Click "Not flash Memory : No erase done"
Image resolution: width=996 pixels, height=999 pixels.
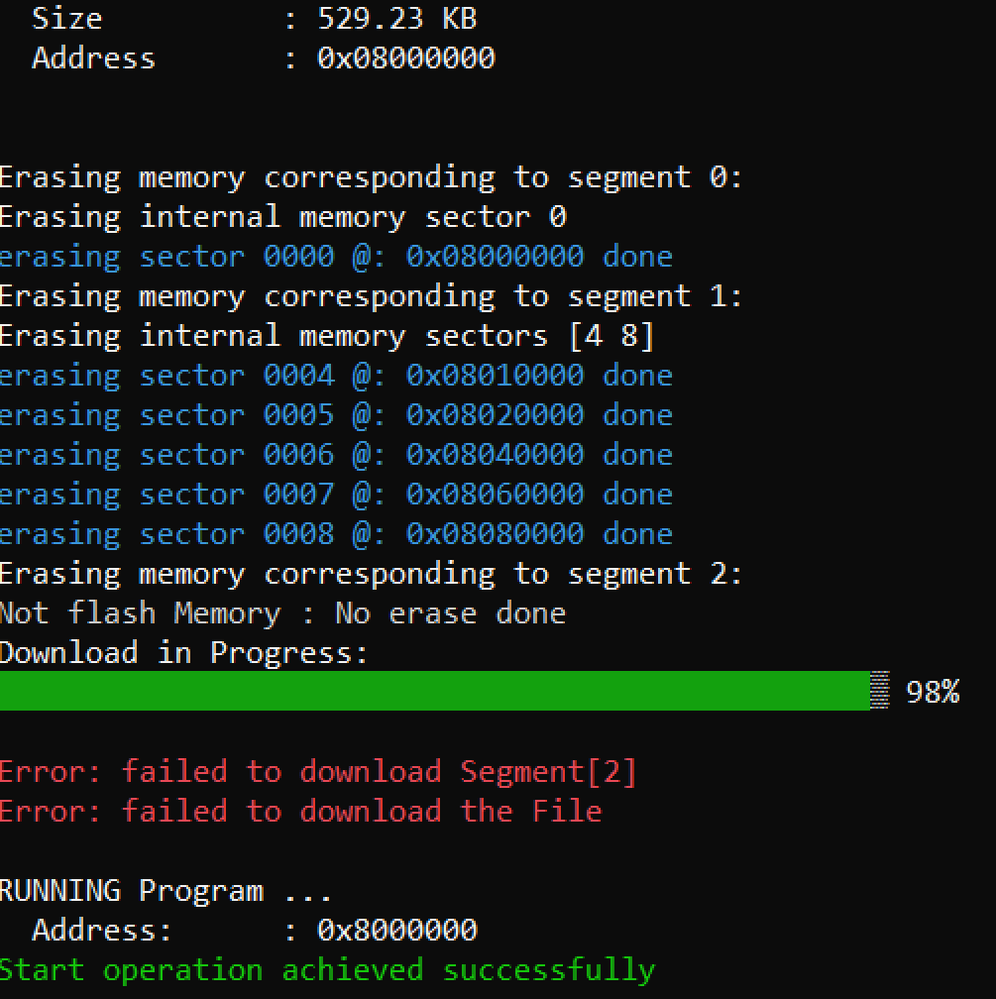[283, 613]
